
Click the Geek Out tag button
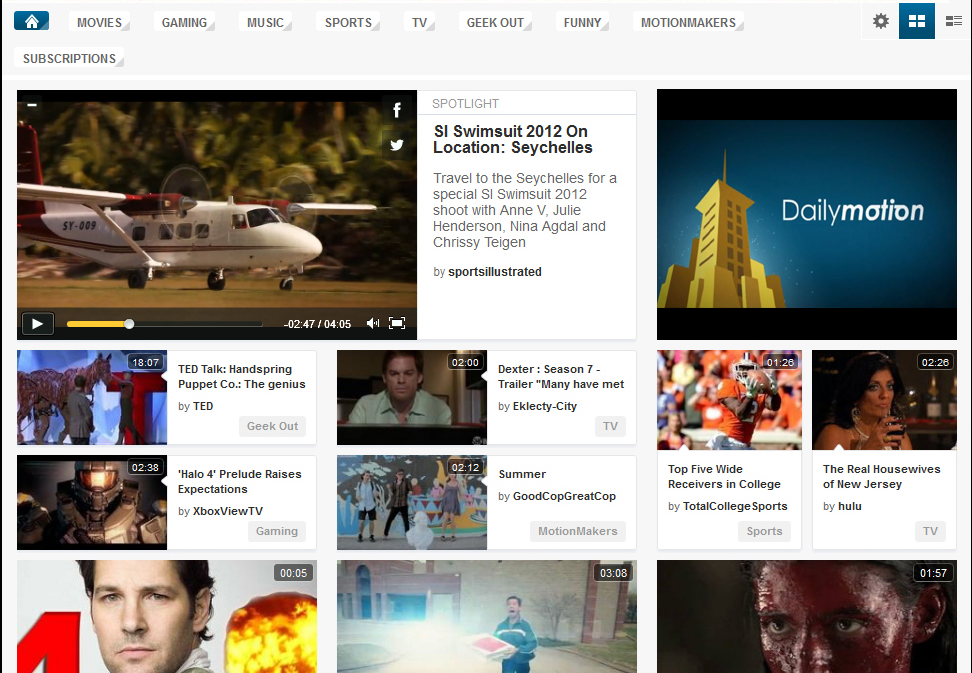pos(272,426)
